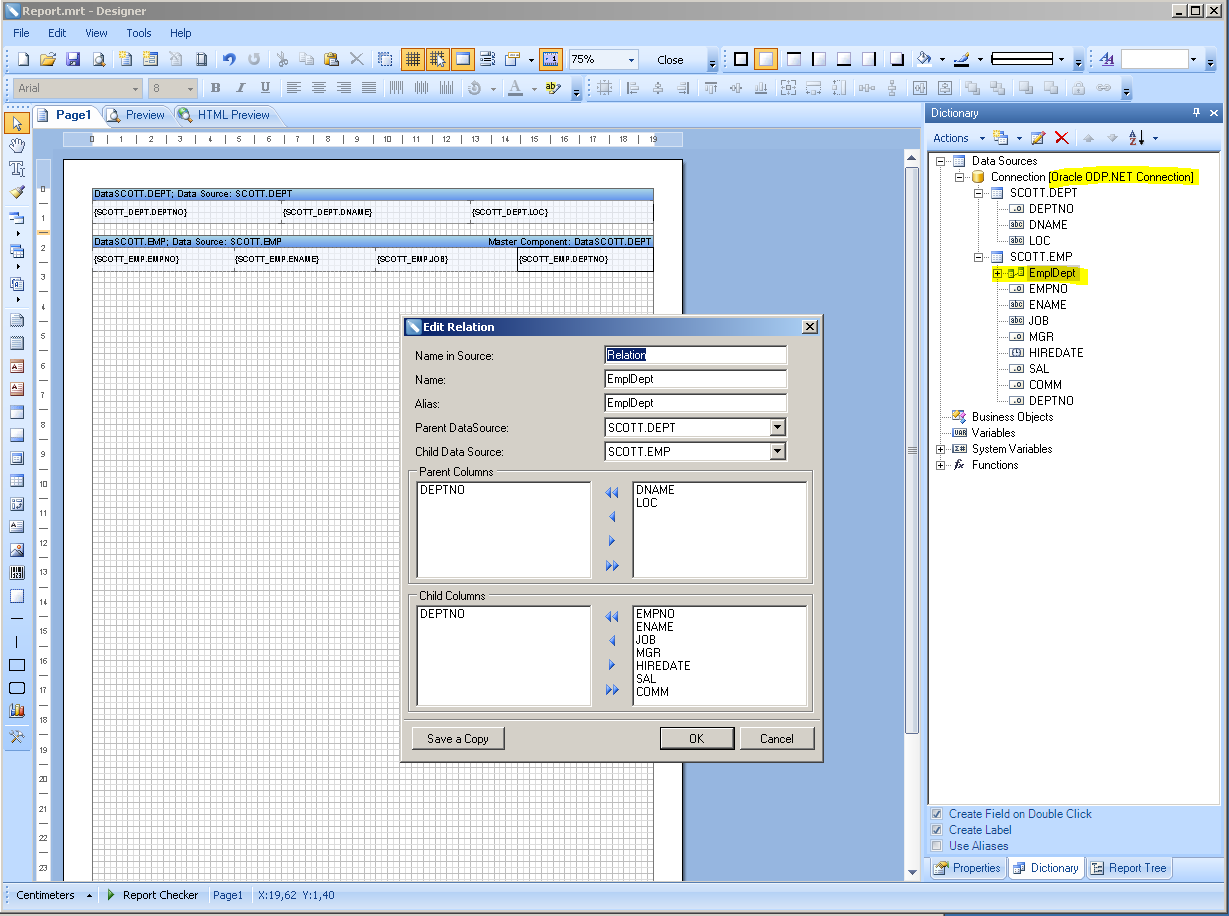The height and width of the screenshot is (916, 1229).
Task: Select the Text editing tool in toolbox
Action: [17, 169]
